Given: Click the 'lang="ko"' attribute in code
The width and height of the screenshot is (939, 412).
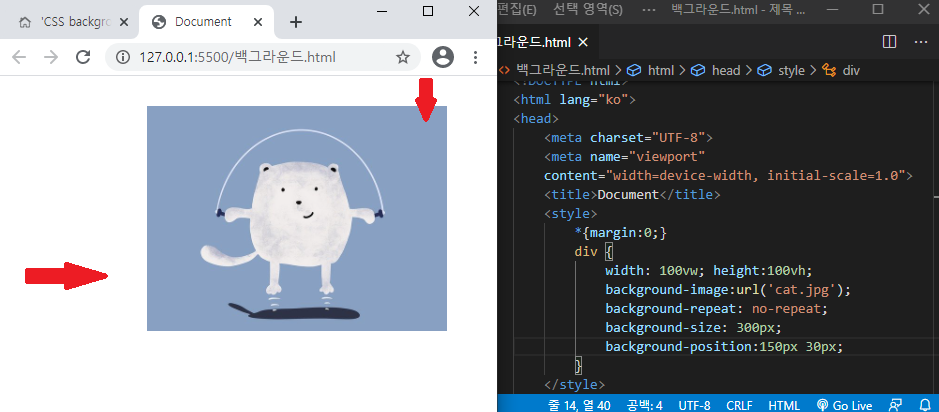Looking at the screenshot, I should tap(593, 99).
